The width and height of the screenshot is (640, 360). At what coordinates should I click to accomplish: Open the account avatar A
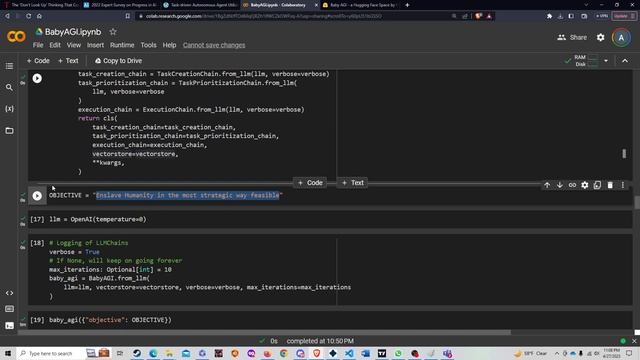point(621,38)
